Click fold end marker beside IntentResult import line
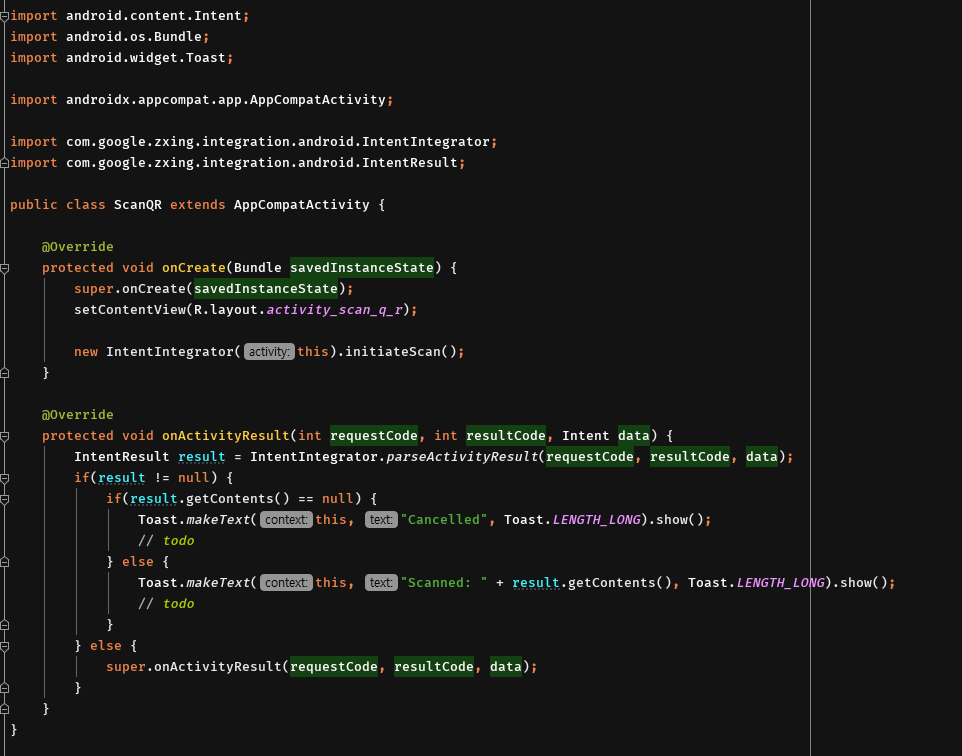Screen dimensions: 962x756 click(x=4, y=163)
